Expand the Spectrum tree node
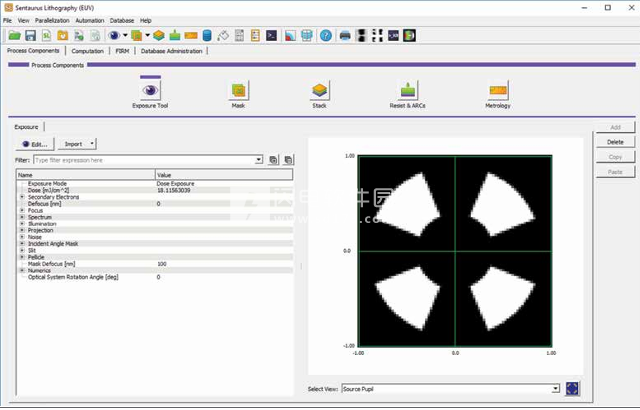The image size is (640, 410). (x=22, y=217)
